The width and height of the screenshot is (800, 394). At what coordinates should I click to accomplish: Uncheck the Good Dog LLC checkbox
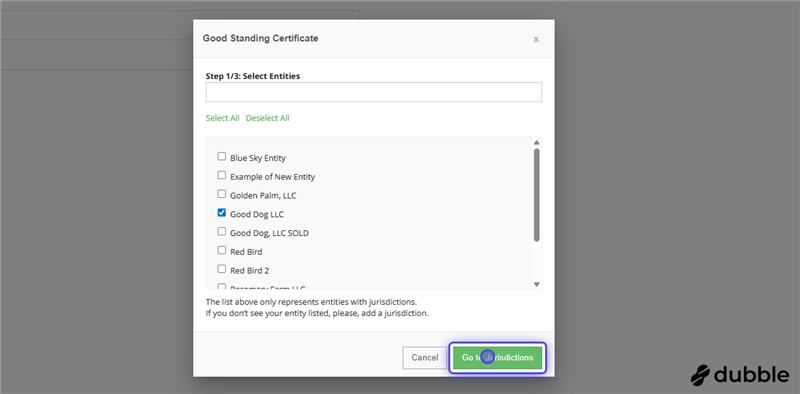(221, 213)
